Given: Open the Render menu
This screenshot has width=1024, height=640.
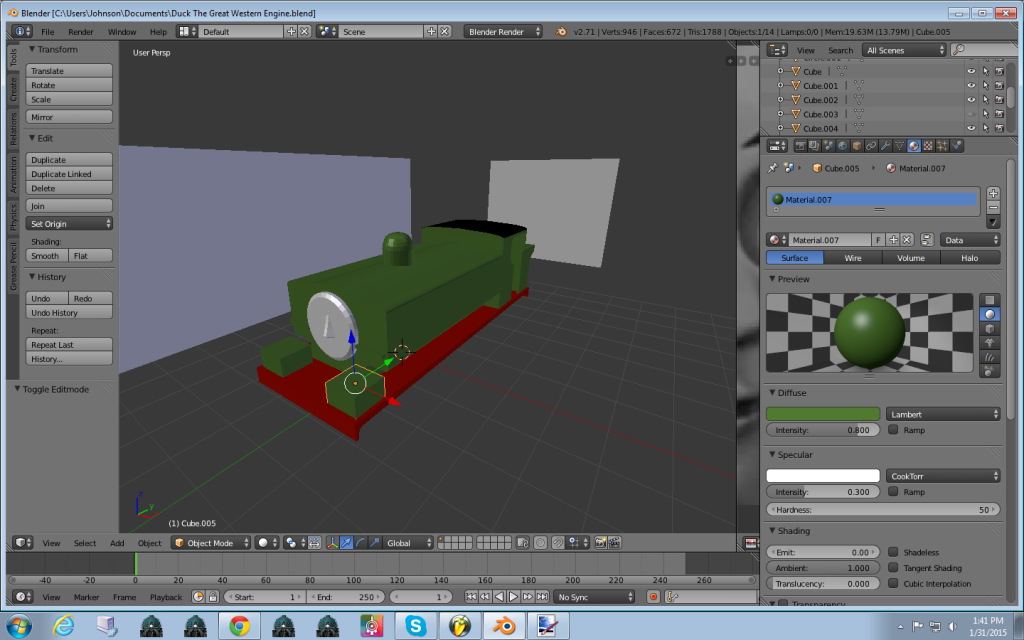Looking at the screenshot, I should point(80,31).
